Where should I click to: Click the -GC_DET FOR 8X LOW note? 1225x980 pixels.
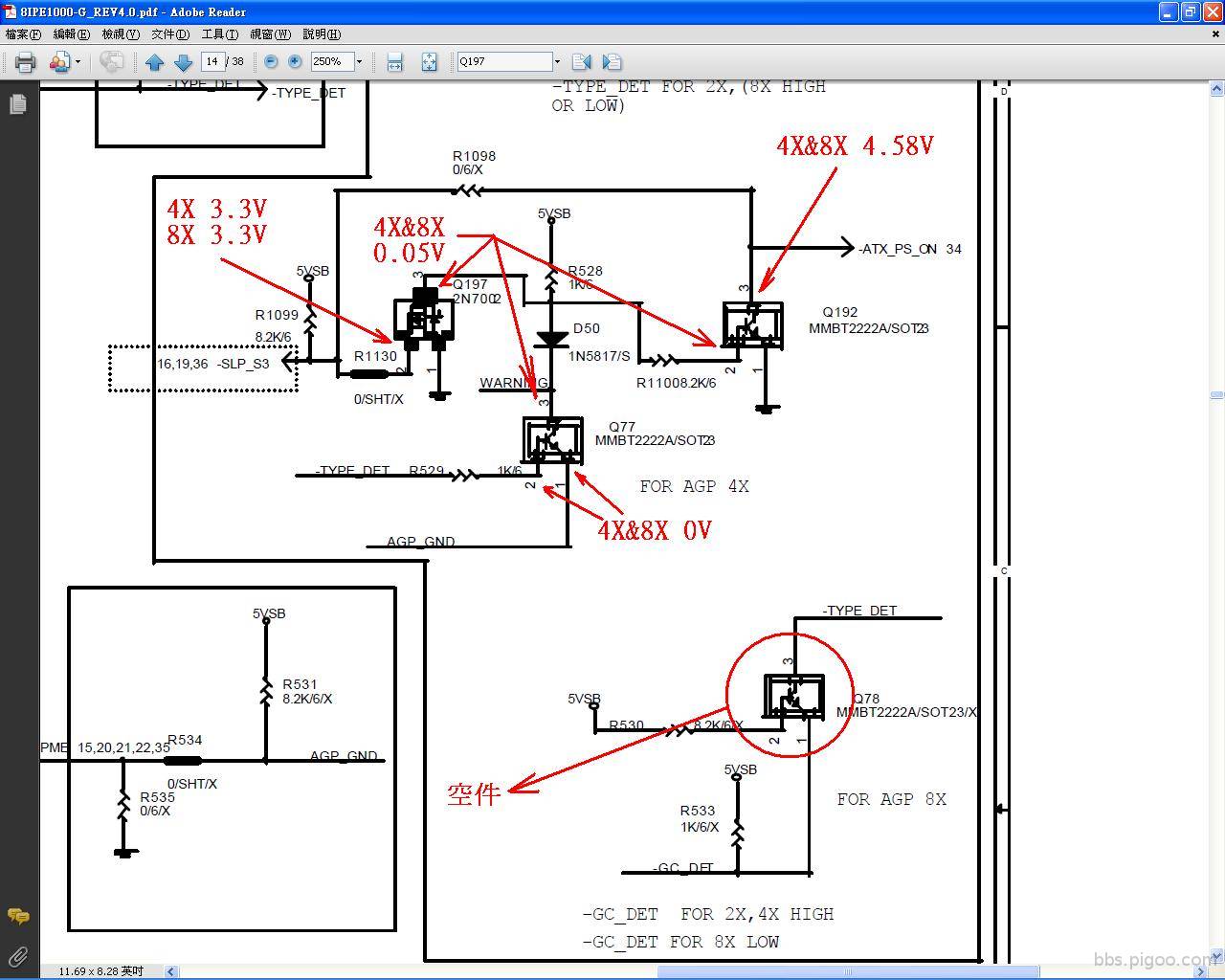pos(680,943)
